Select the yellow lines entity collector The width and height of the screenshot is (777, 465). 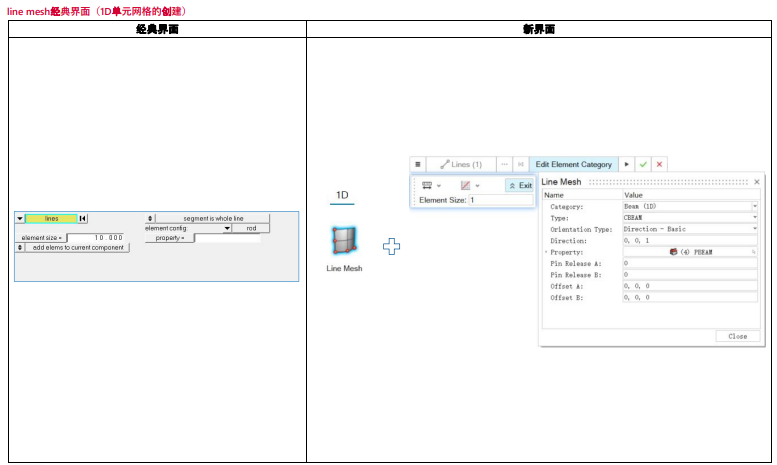pyautogui.click(x=51, y=218)
